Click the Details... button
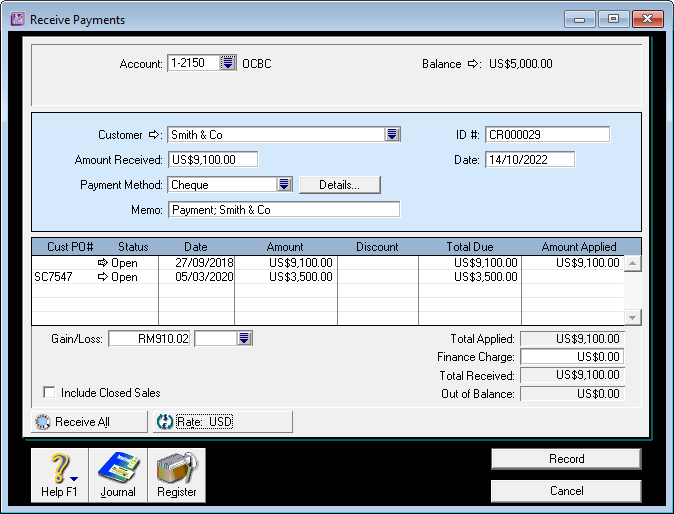Screen dimensions: 674x514 [x=341, y=185]
